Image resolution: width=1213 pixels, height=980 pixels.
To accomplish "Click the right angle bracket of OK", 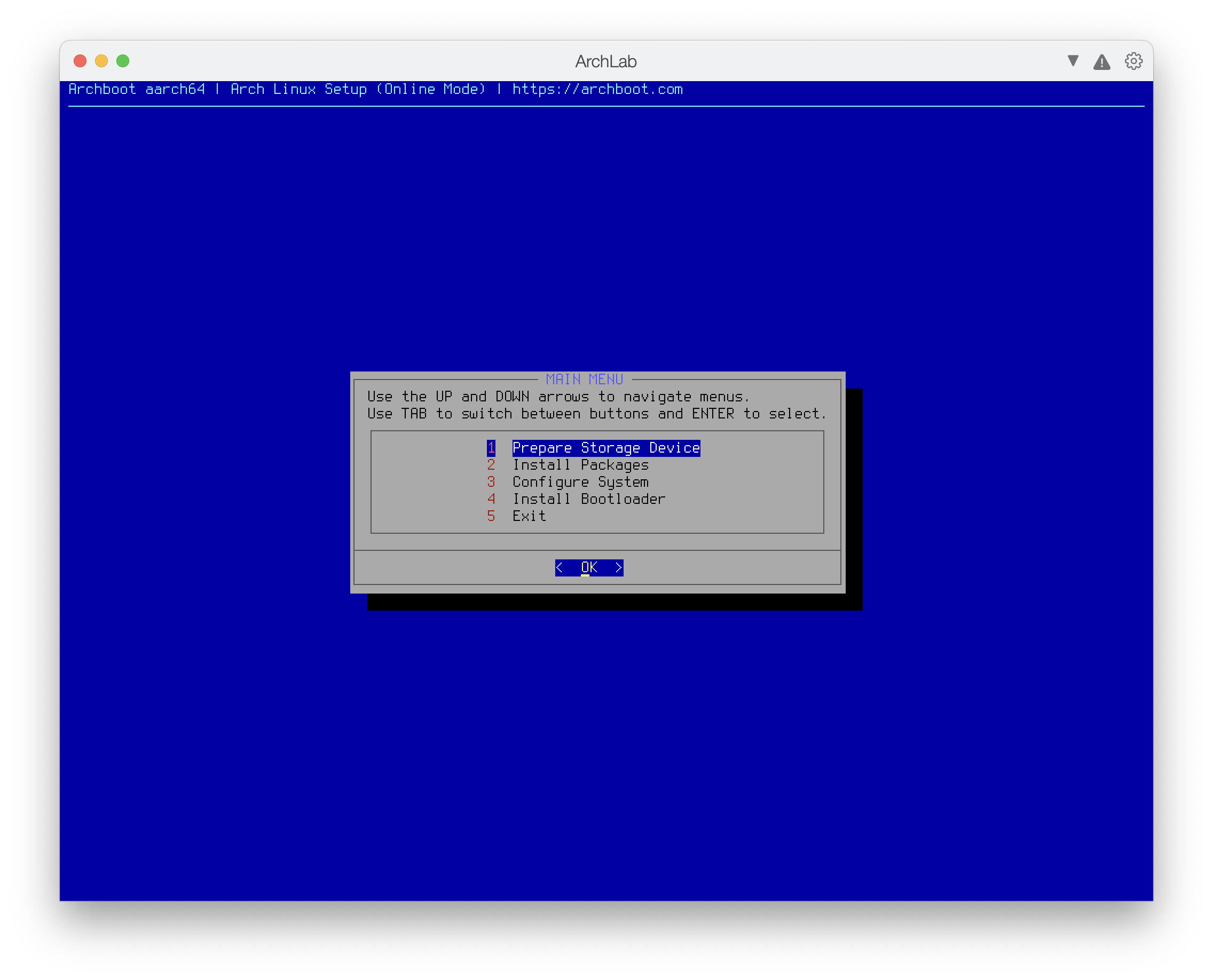I will (x=618, y=567).
